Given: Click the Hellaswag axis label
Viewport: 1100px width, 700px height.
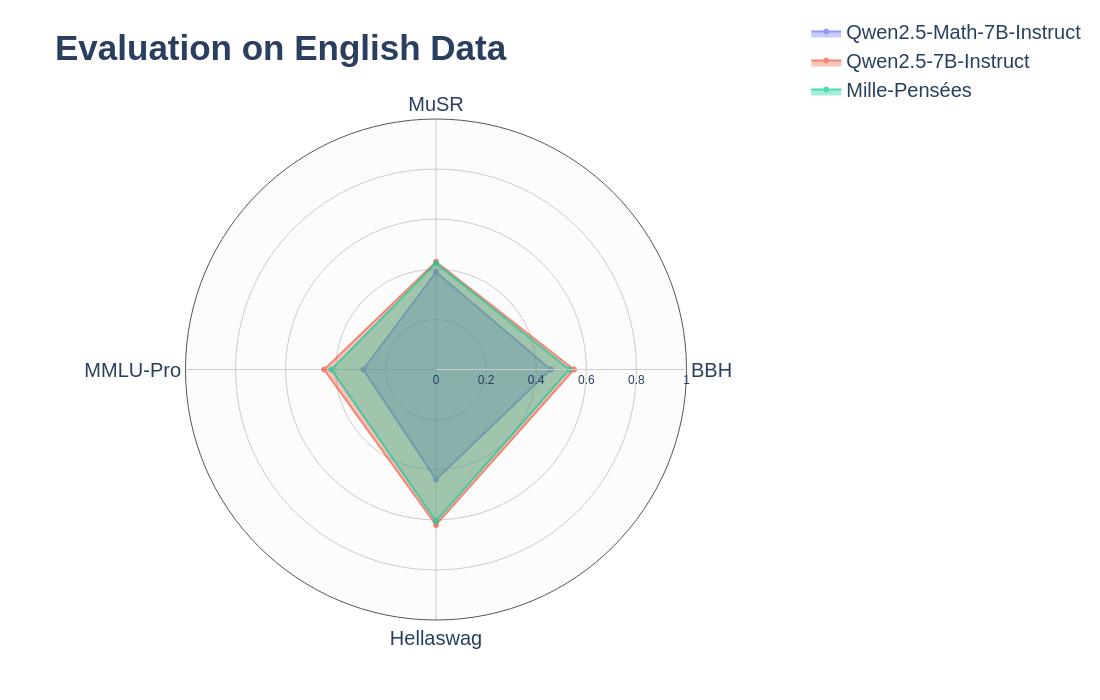Looking at the screenshot, I should [436, 638].
